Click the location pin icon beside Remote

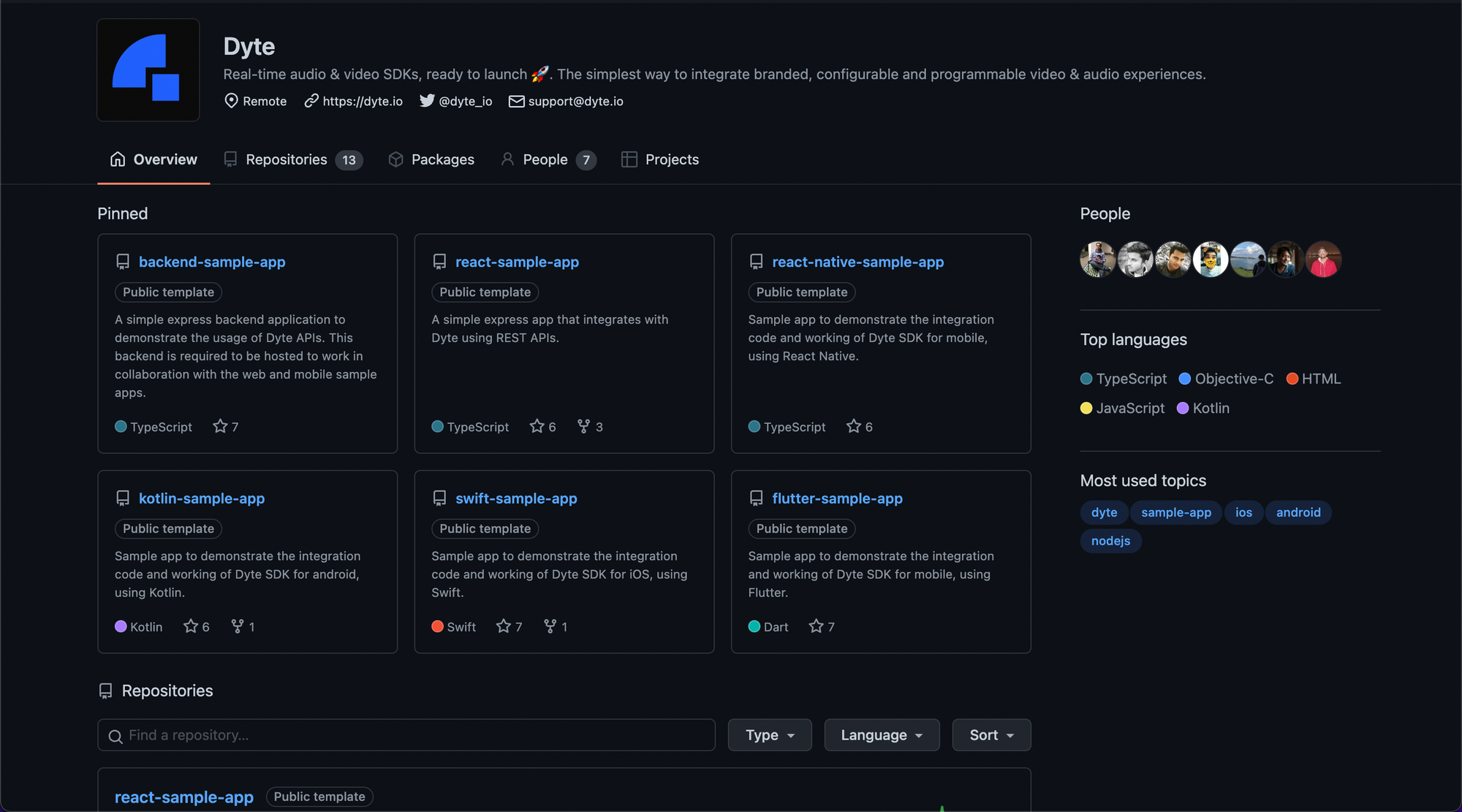coord(231,101)
